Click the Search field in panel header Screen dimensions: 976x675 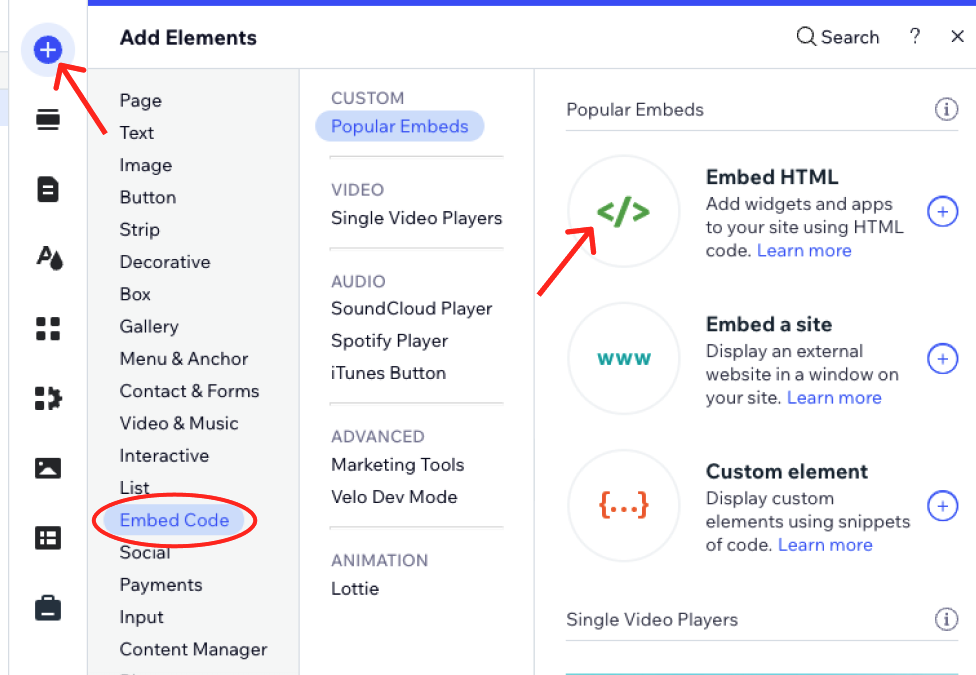click(838, 37)
